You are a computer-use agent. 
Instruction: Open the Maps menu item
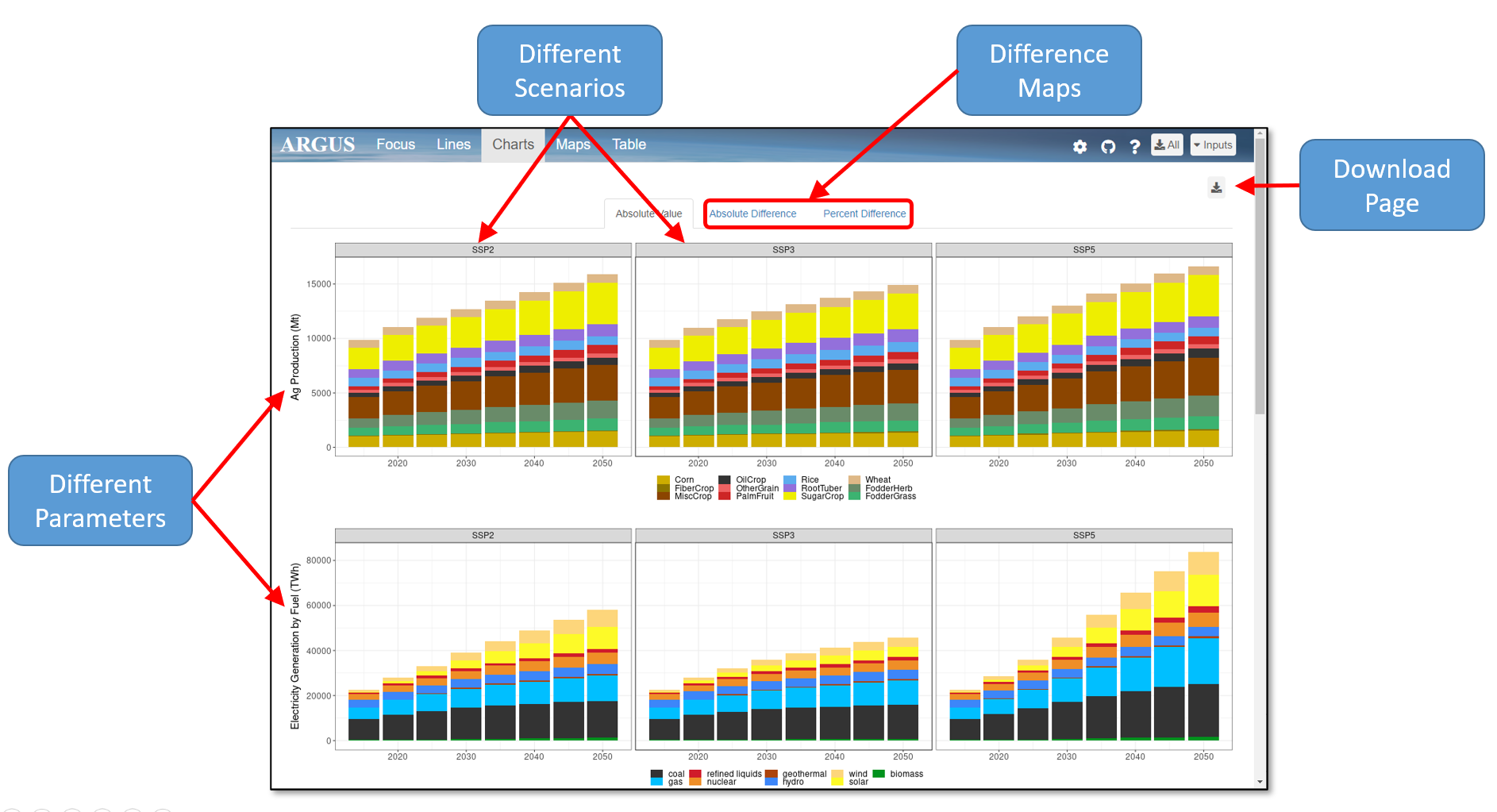[572, 144]
